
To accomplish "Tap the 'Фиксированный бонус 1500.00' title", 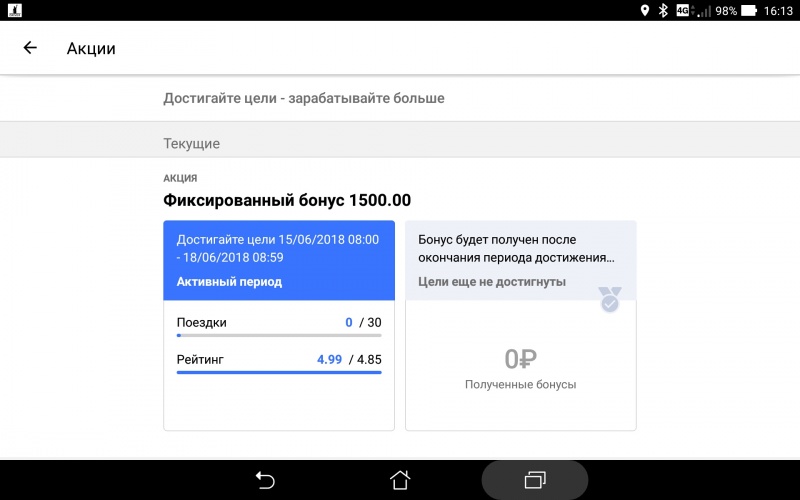I will tap(287, 200).
